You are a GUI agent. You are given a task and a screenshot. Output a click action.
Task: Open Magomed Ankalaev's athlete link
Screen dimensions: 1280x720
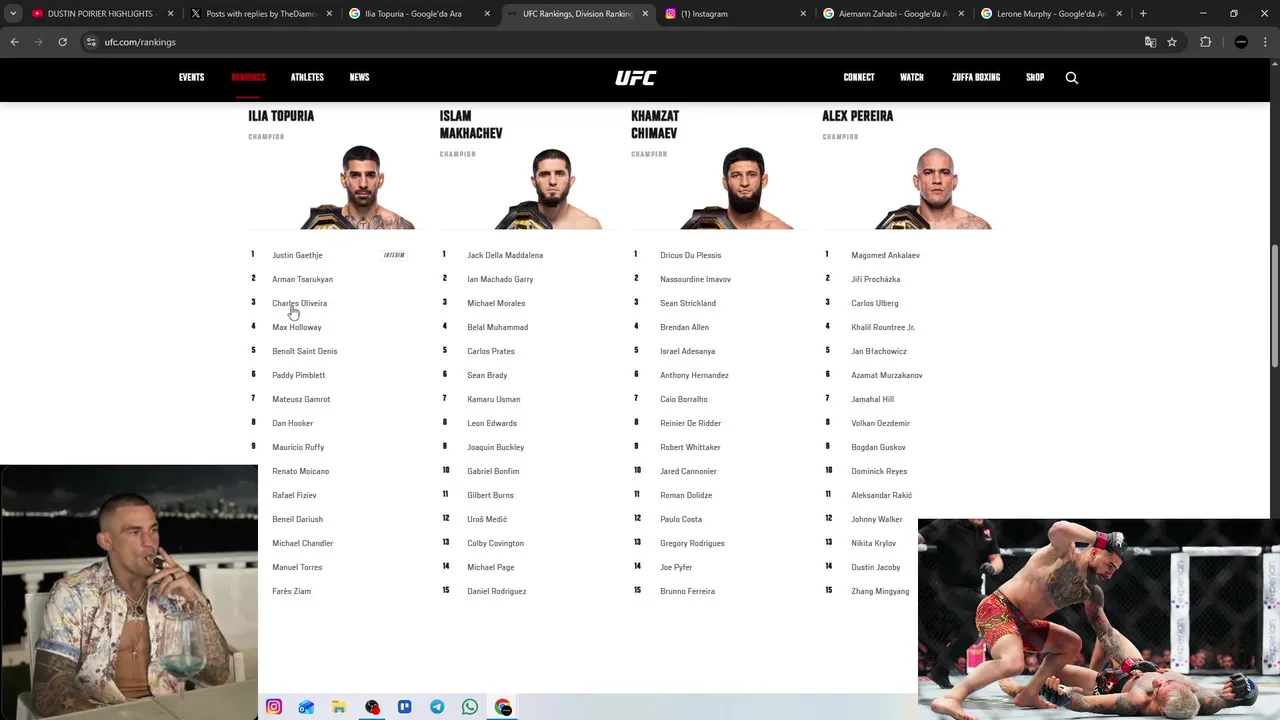pos(885,255)
